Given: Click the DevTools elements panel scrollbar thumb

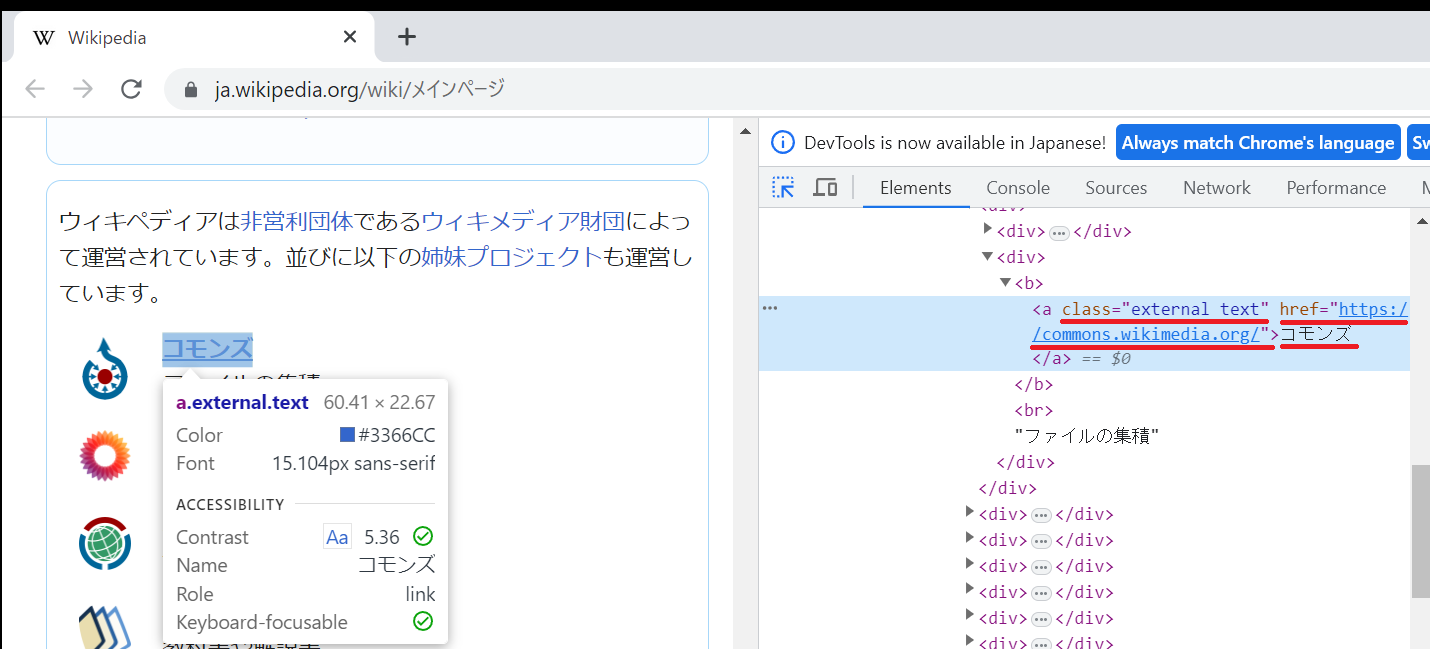Looking at the screenshot, I should pos(1420,532).
